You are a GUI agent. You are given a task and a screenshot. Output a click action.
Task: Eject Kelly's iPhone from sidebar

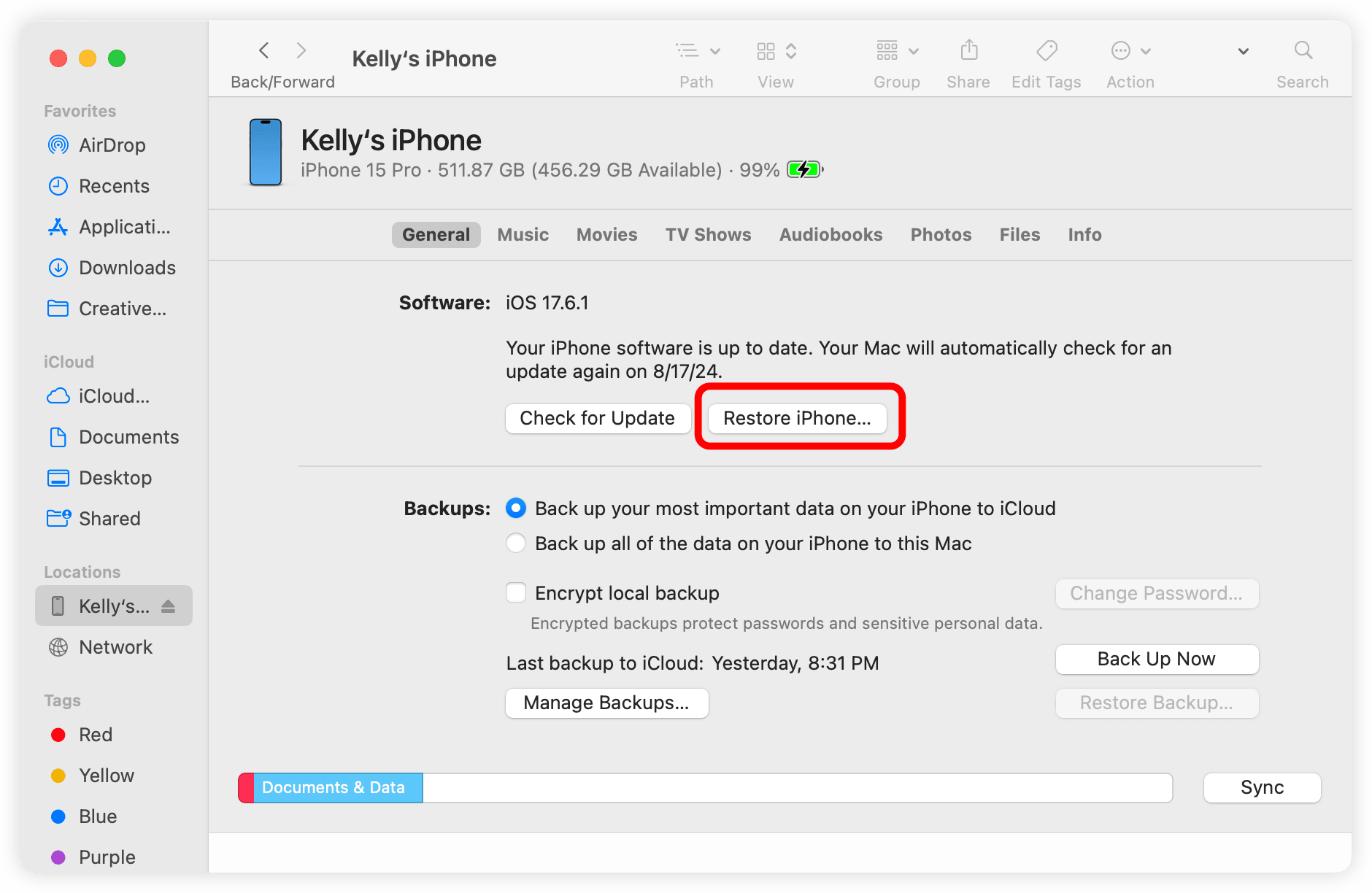tap(169, 606)
